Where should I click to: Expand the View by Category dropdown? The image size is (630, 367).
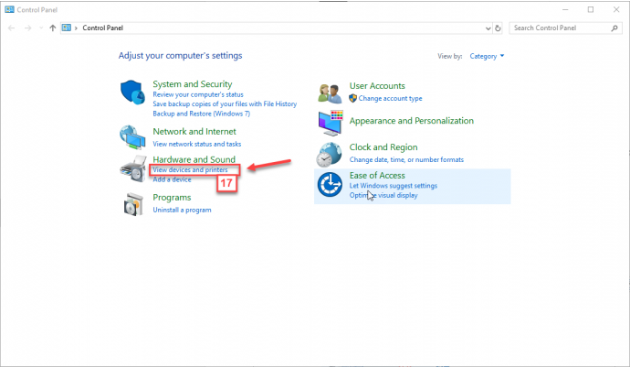487,56
